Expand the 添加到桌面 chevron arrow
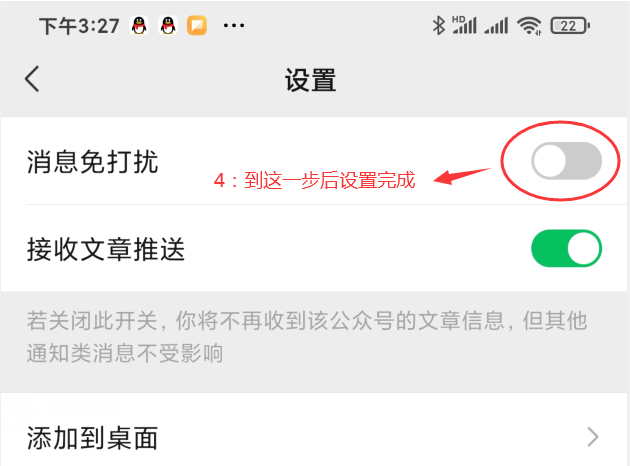The height and width of the screenshot is (466, 630). [593, 437]
